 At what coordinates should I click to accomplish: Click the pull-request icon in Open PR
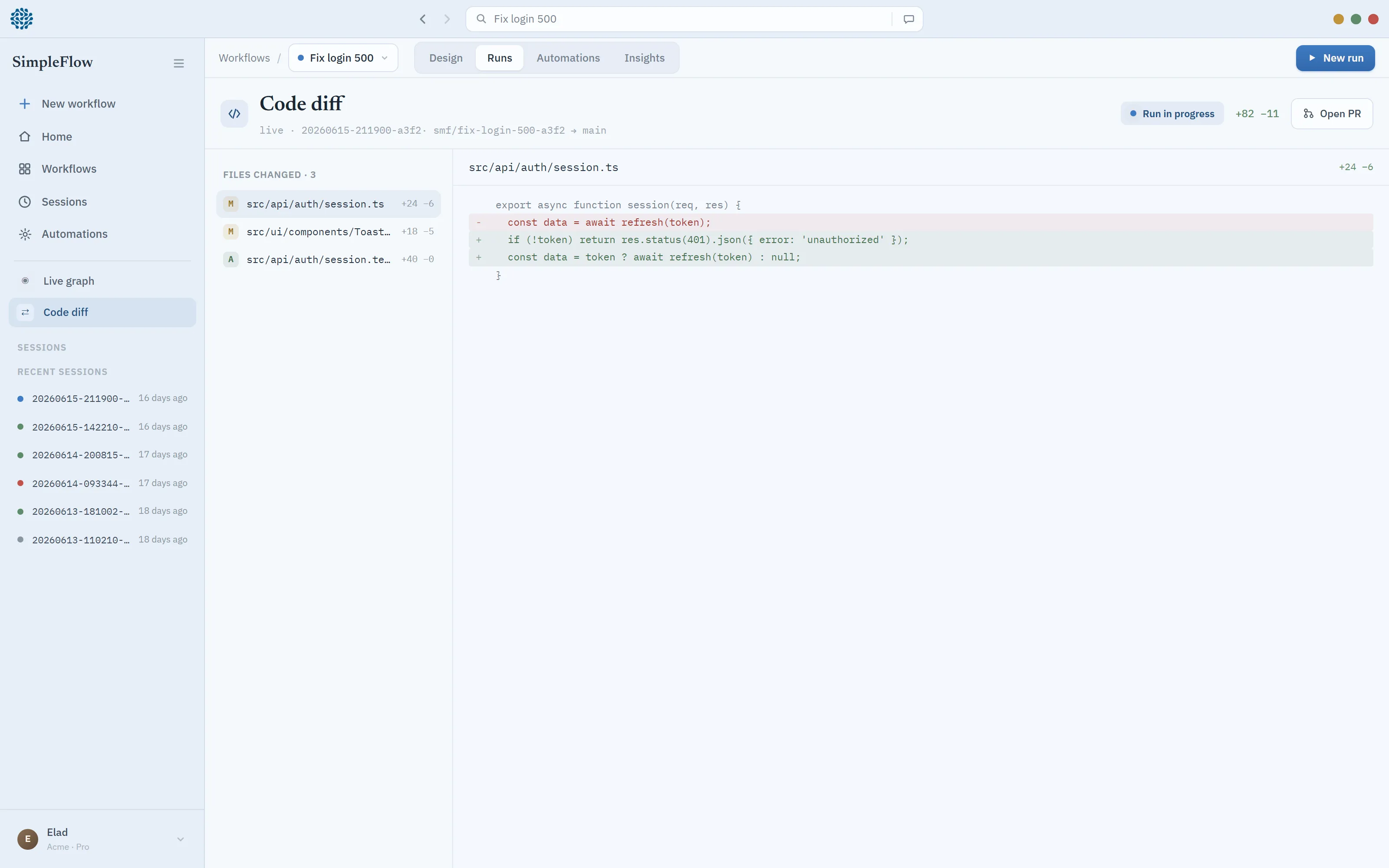coord(1308,114)
